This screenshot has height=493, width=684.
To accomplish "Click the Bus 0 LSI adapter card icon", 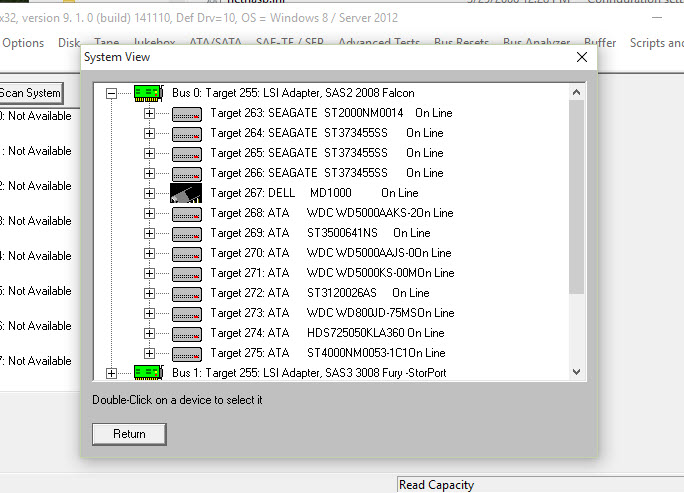I will click(149, 93).
